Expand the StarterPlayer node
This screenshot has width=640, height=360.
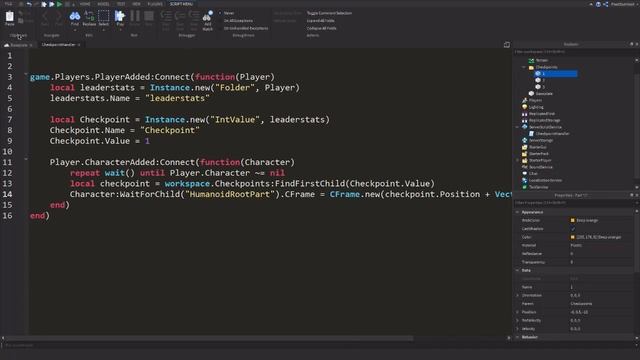coord(517,160)
